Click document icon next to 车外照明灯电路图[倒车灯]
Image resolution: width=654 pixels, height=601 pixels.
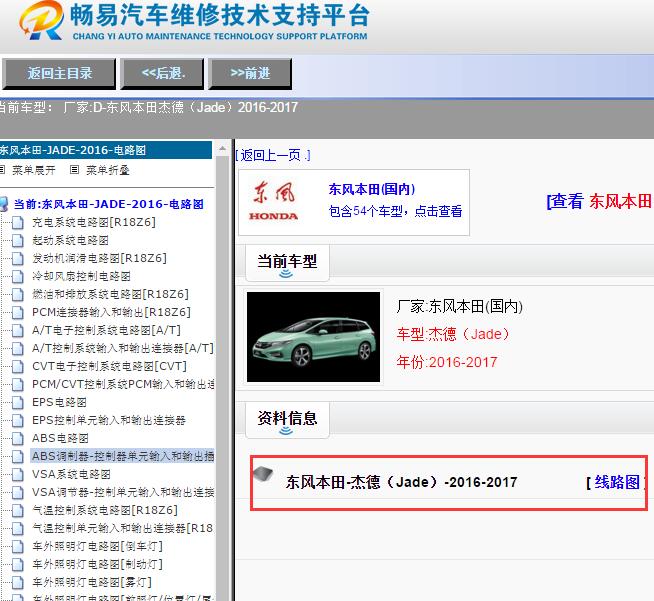pyautogui.click(x=18, y=547)
